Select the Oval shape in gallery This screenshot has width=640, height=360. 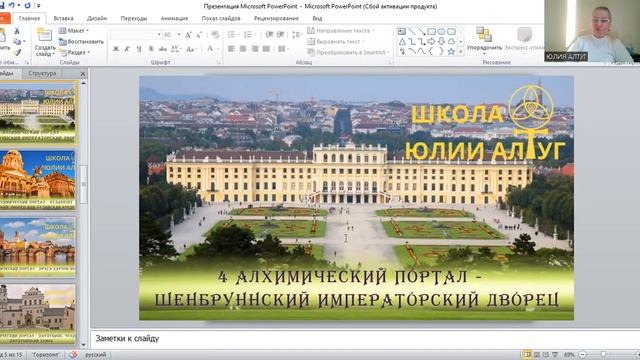pyautogui.click(x=441, y=31)
